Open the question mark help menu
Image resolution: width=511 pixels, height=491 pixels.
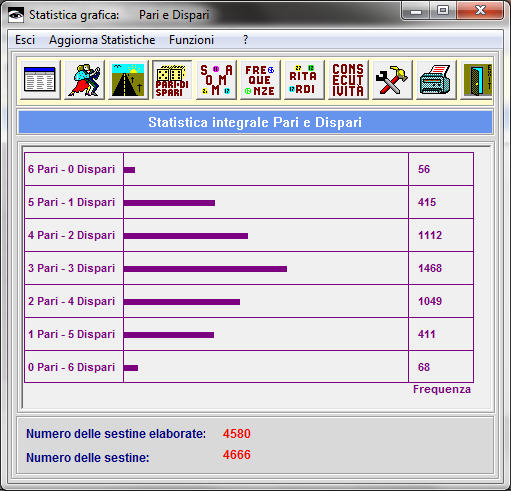click(x=245, y=40)
